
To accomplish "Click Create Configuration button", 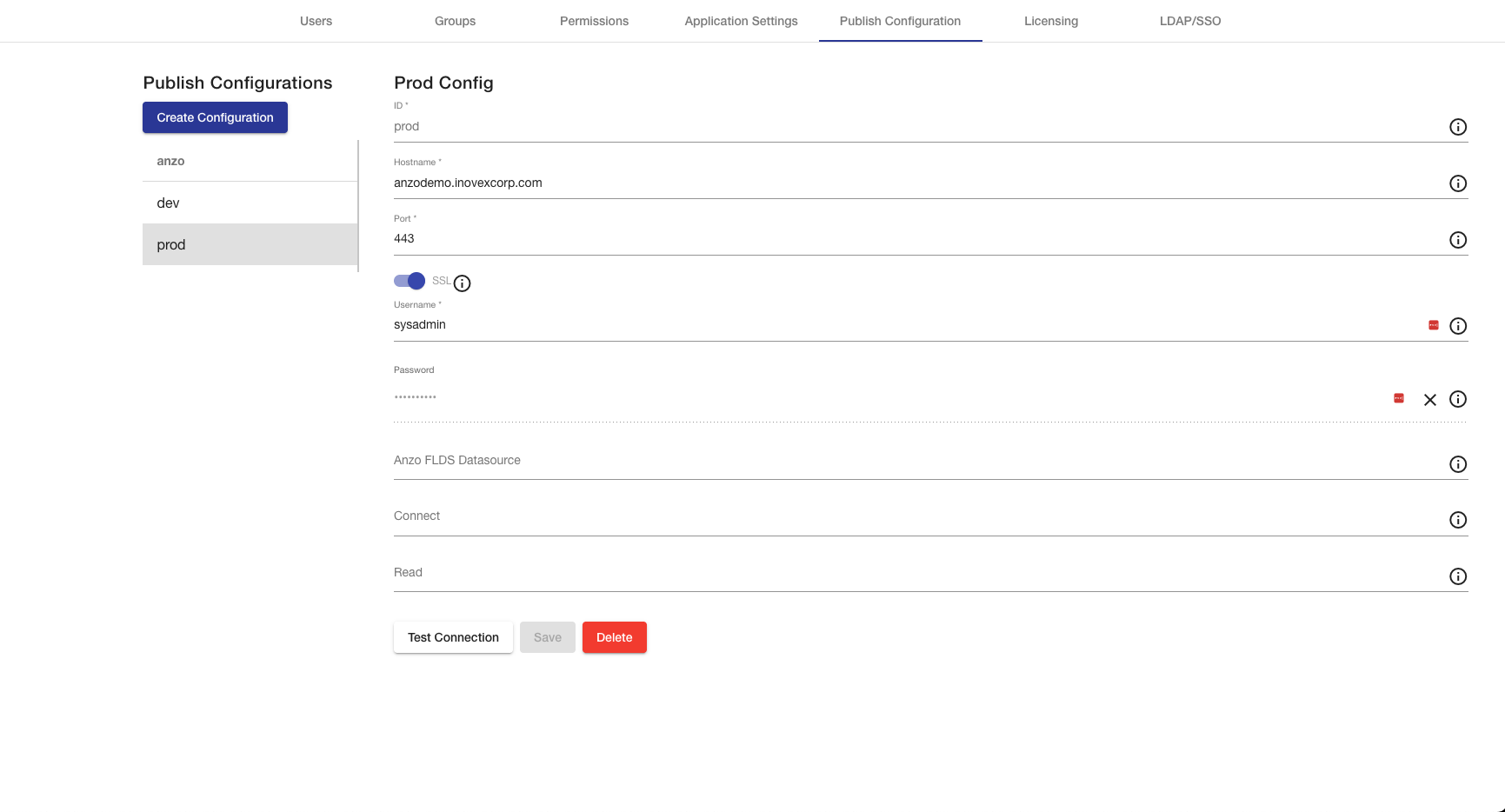I will [x=215, y=117].
